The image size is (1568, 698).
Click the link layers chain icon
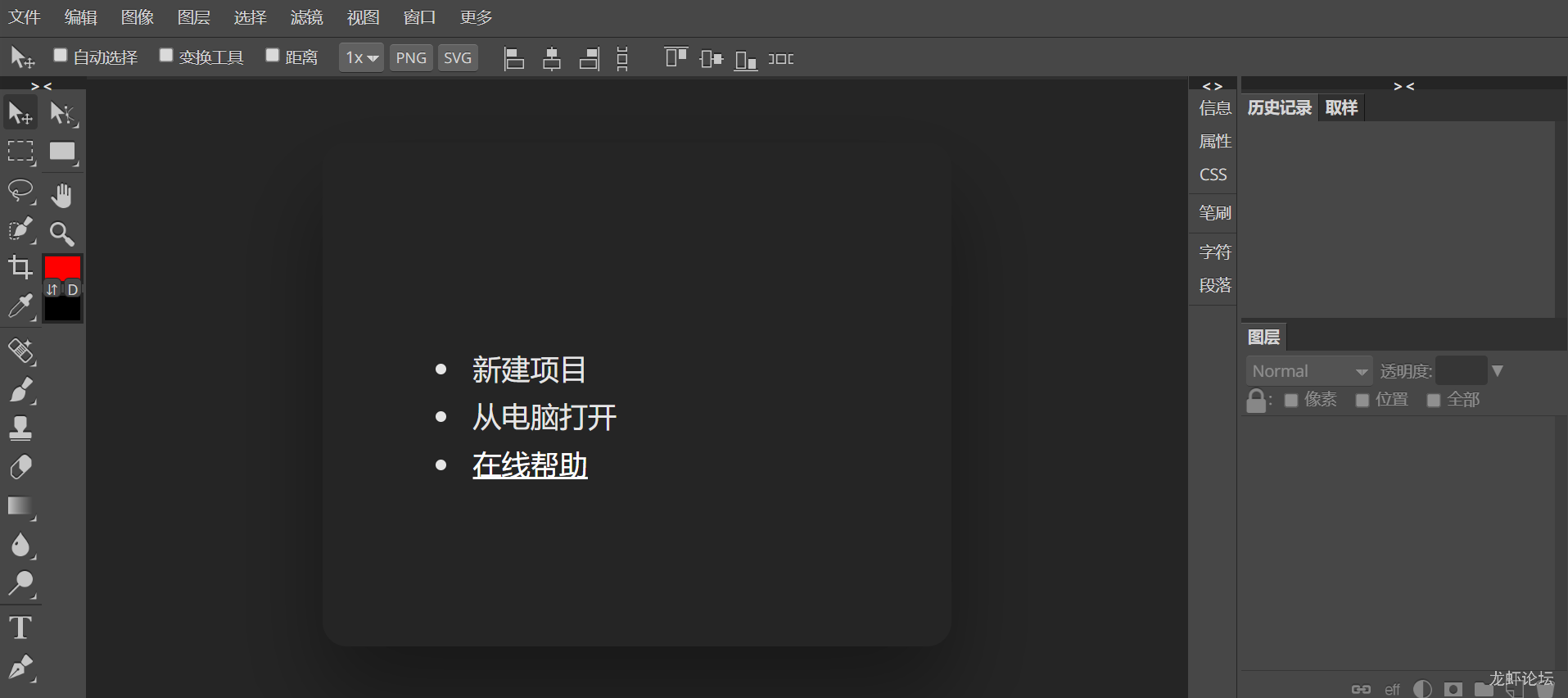click(1361, 689)
